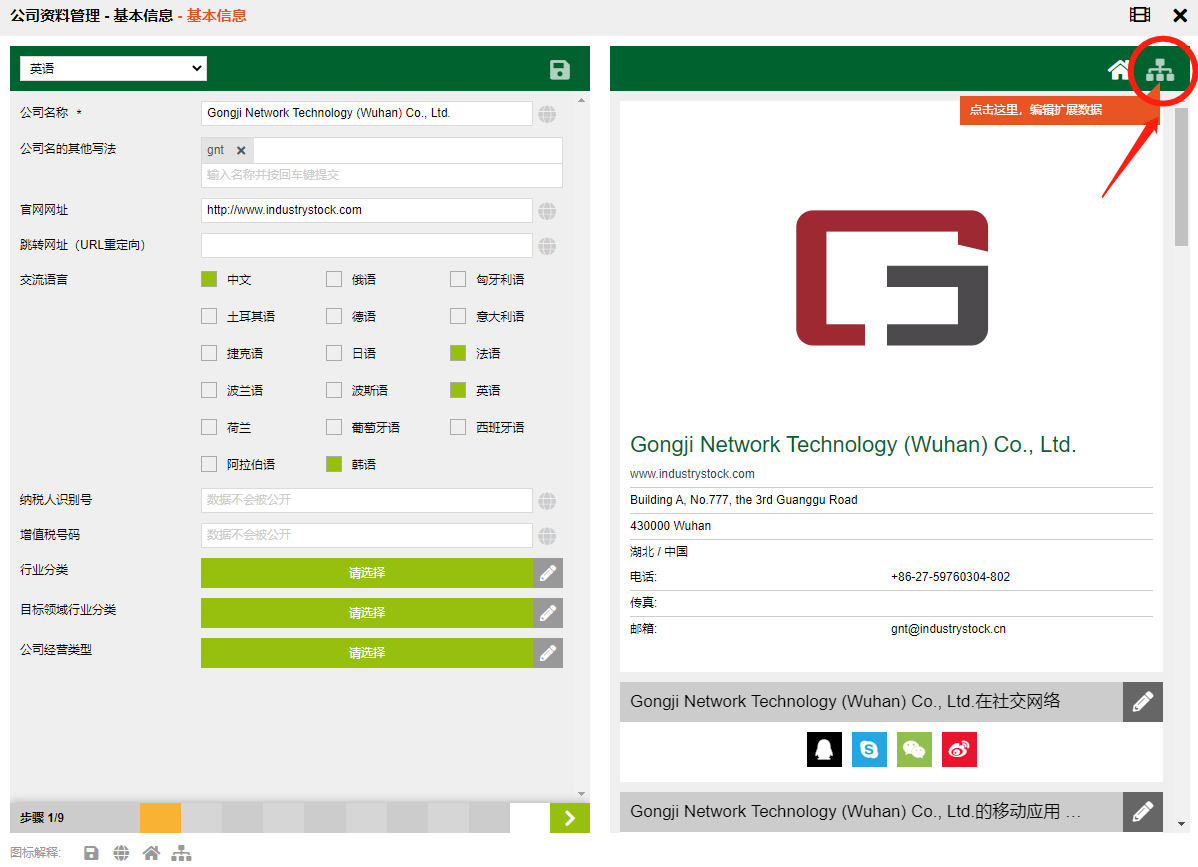
Task: Click the orange step 1 progress segment
Action: coord(160,818)
